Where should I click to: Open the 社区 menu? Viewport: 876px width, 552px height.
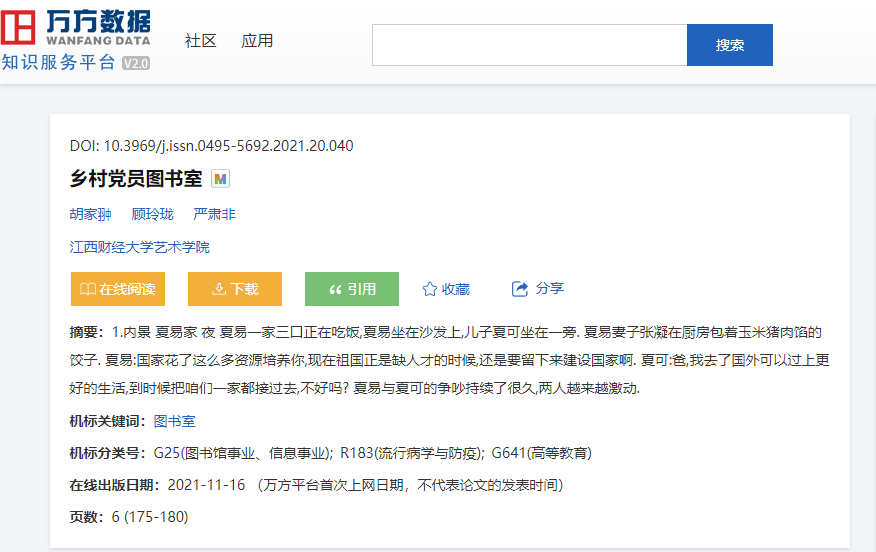(200, 41)
